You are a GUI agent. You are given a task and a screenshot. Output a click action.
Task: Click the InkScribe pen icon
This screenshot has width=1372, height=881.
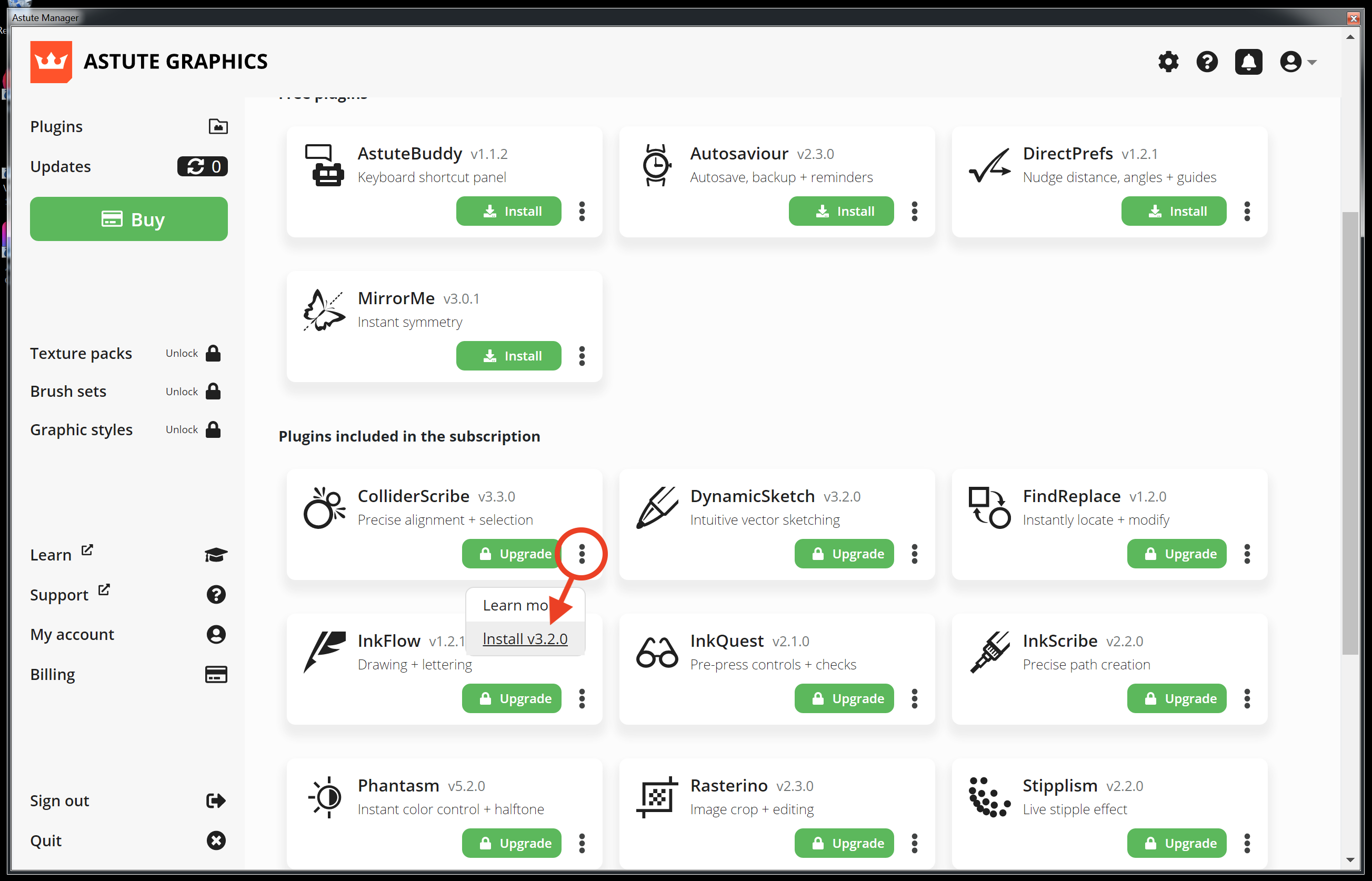(x=989, y=652)
